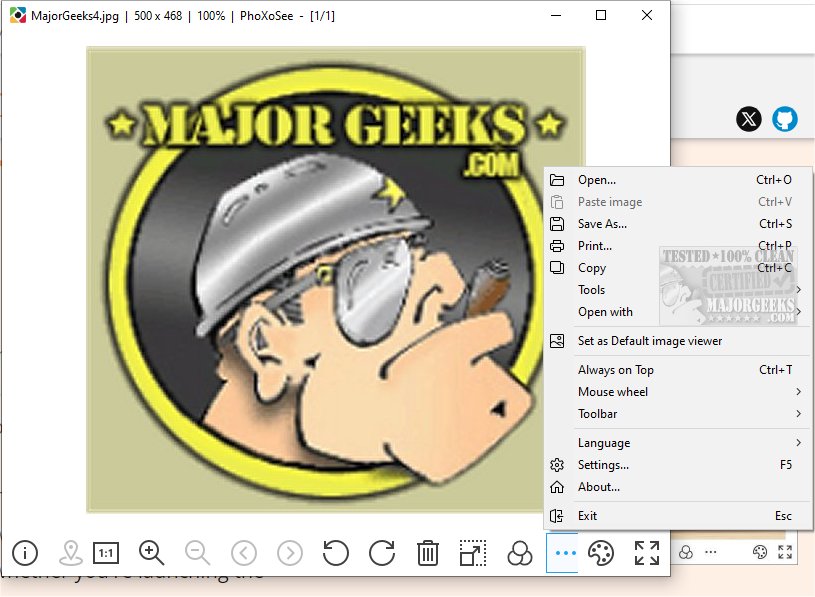The height and width of the screenshot is (597, 815).
Task: Set zoom to 1:1 actual size
Action: [x=107, y=551]
